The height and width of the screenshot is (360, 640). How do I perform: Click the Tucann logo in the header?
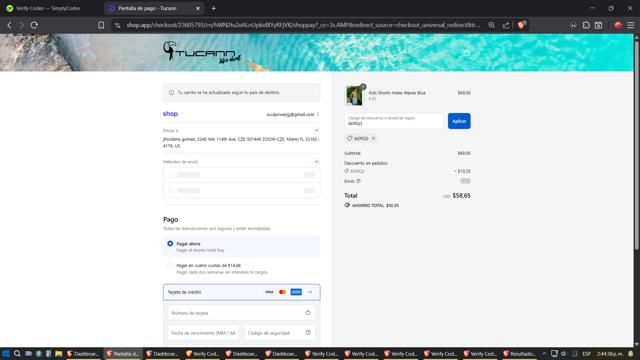(x=202, y=53)
